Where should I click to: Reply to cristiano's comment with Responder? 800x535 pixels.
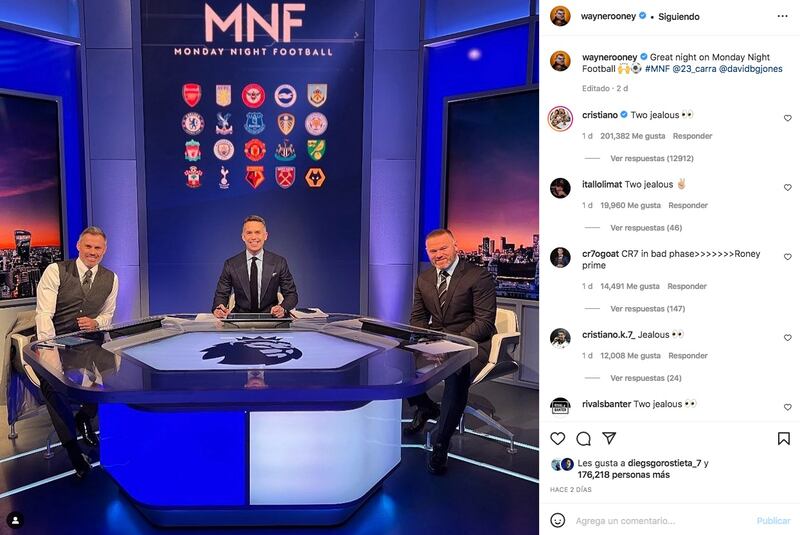692,136
